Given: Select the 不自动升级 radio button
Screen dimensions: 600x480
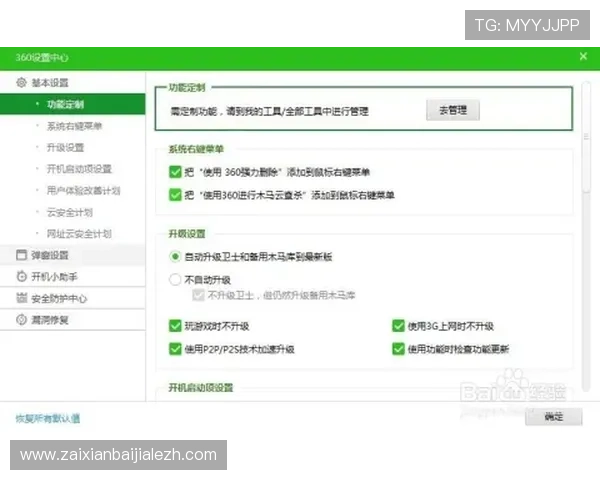Looking at the screenshot, I should [175, 279].
